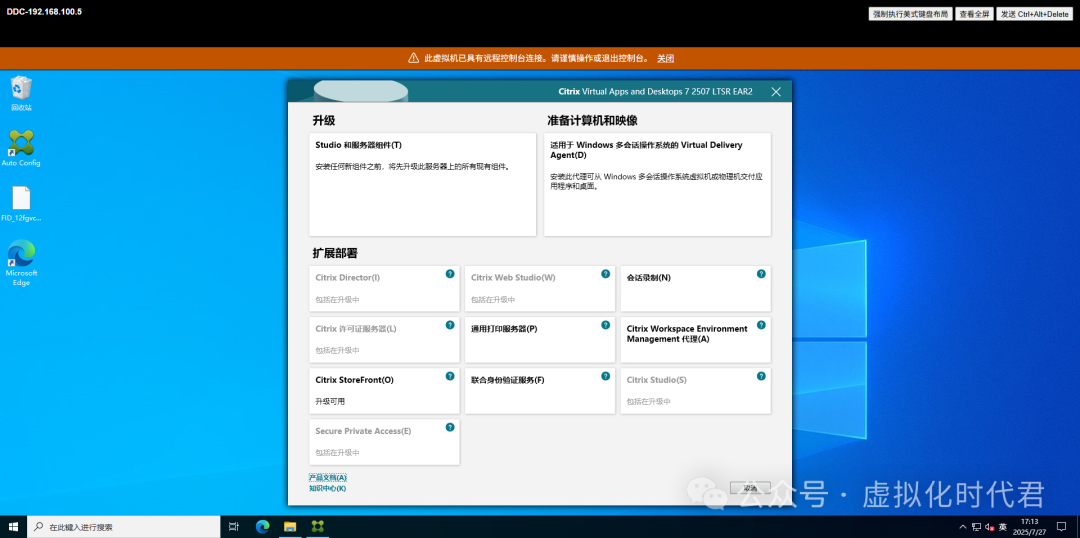Viewport: 1080px width, 538px height.
Task: Click the 取消 button in installer
Action: [750, 488]
